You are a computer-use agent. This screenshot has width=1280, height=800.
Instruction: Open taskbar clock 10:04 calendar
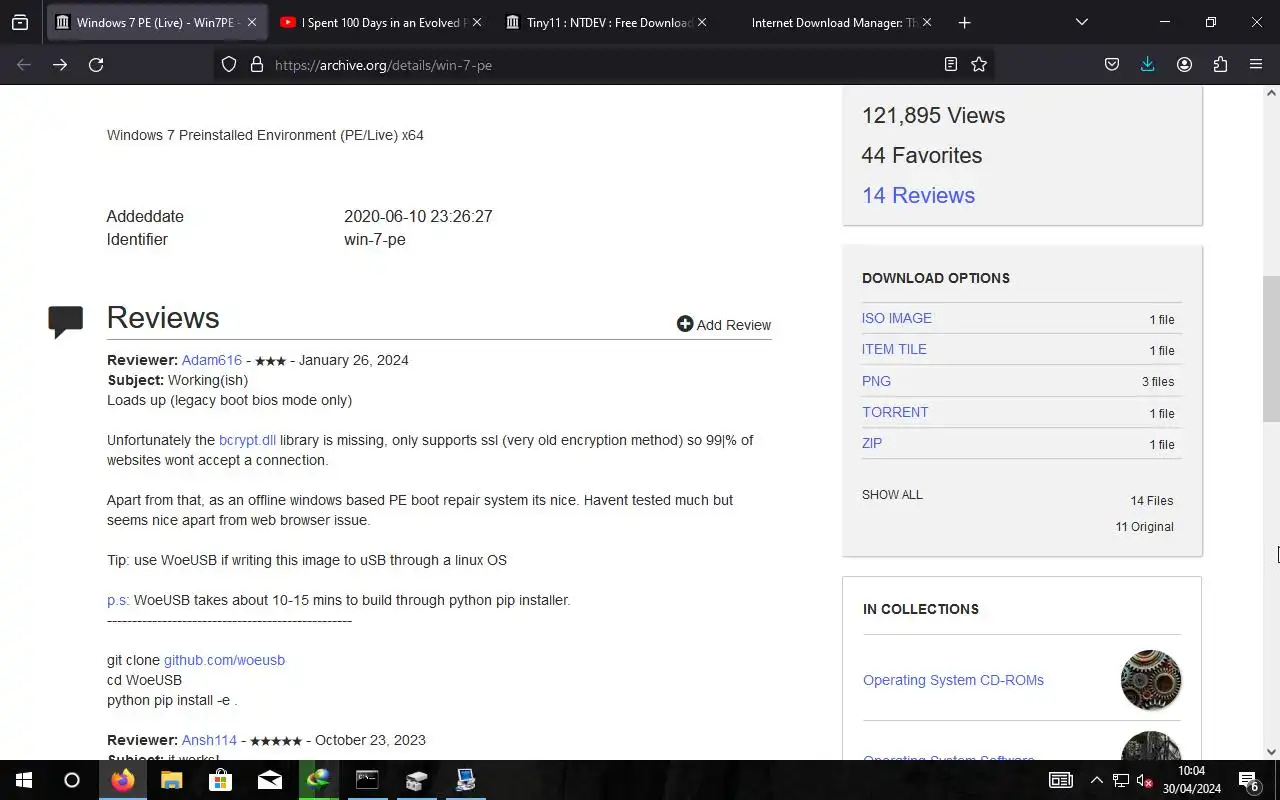point(1191,780)
